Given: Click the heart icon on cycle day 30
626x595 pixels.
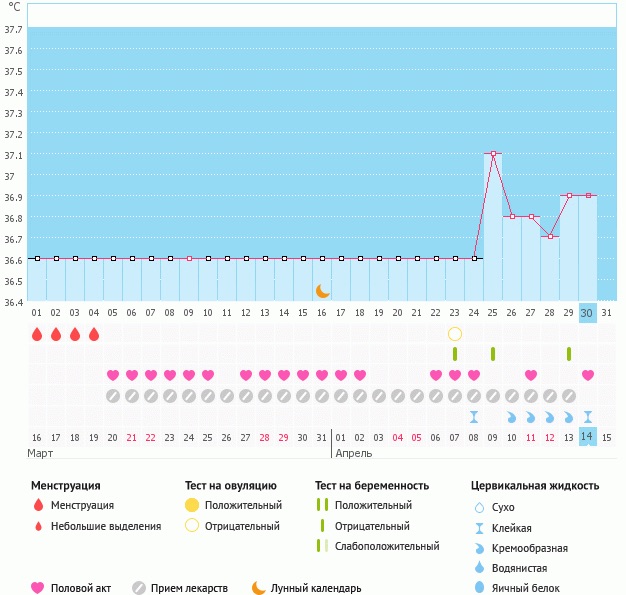Looking at the screenshot, I should [x=588, y=375].
